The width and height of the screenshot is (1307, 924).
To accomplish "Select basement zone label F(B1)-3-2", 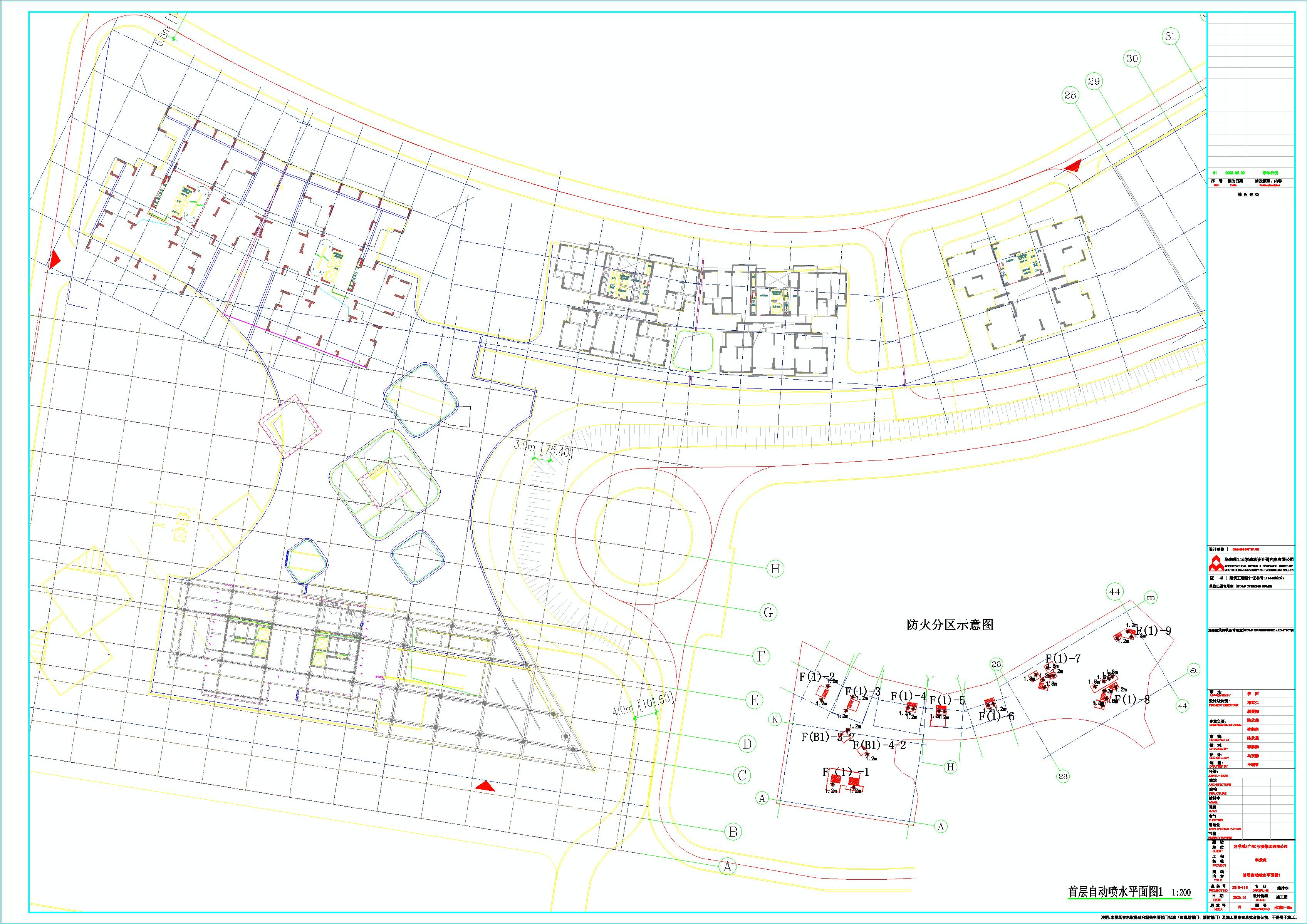I will [828, 737].
